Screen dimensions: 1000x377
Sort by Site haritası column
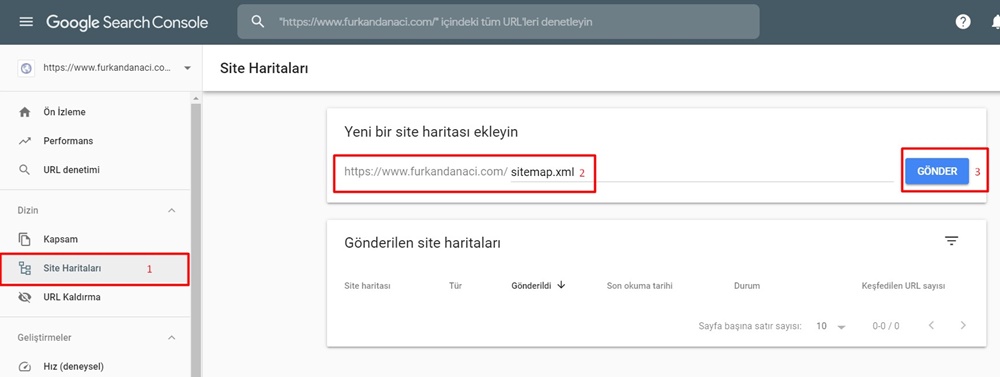click(367, 286)
